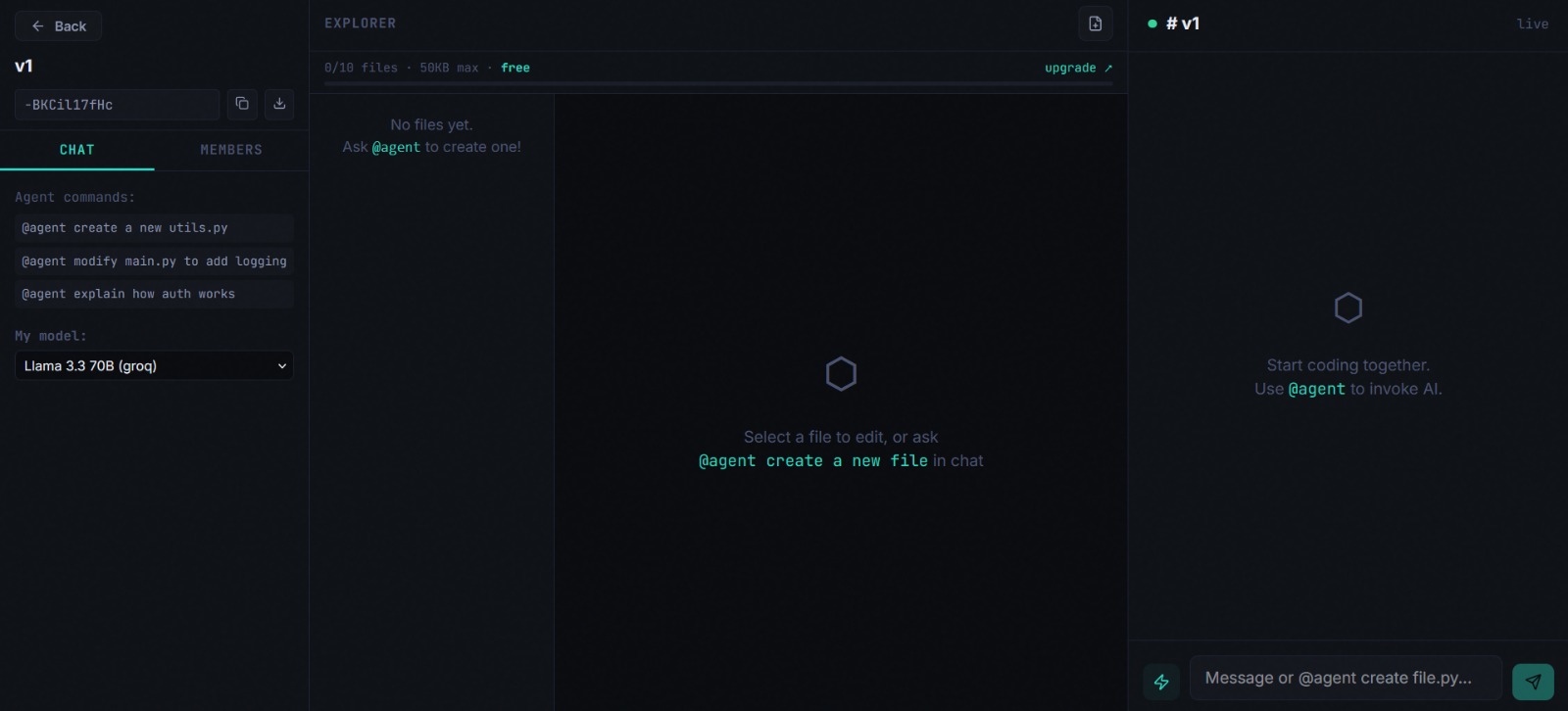Click the green live status dot
The height and width of the screenshot is (711, 1568).
click(1152, 24)
